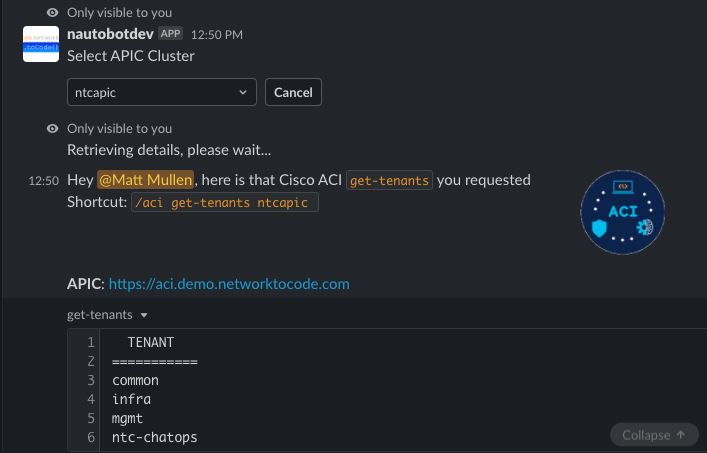Click the eye icon above Retrieving details
The image size is (707, 453).
point(52,128)
